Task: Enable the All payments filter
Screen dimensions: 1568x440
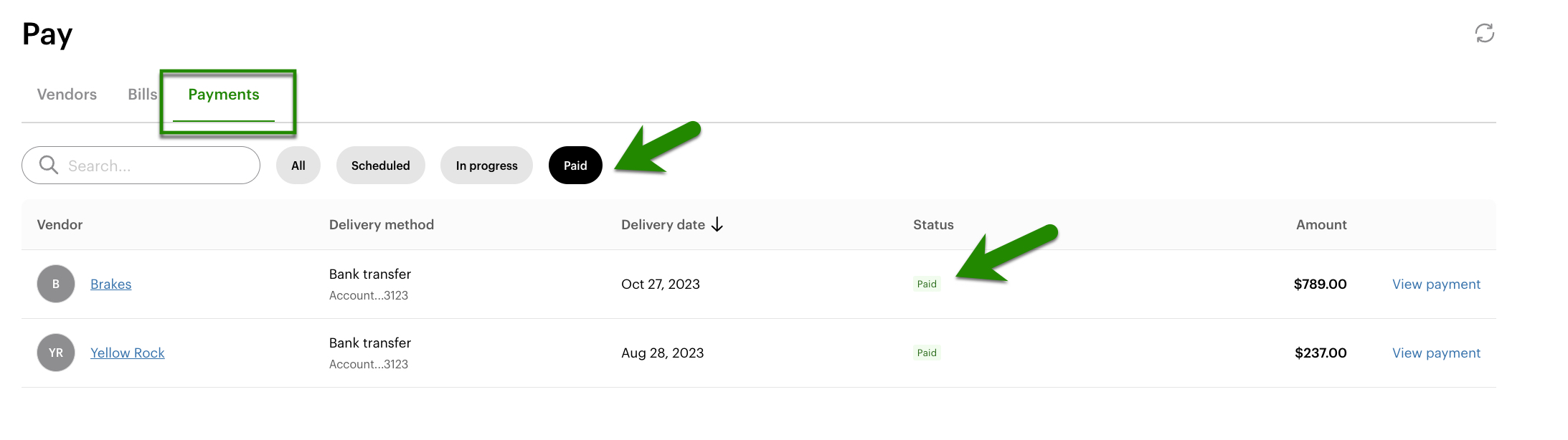Action: [x=298, y=165]
